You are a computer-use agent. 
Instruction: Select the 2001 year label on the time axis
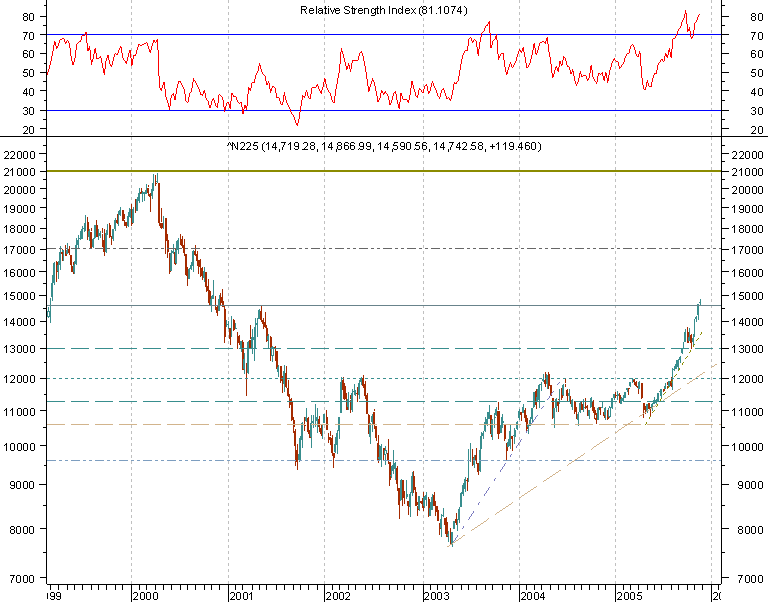(x=242, y=596)
